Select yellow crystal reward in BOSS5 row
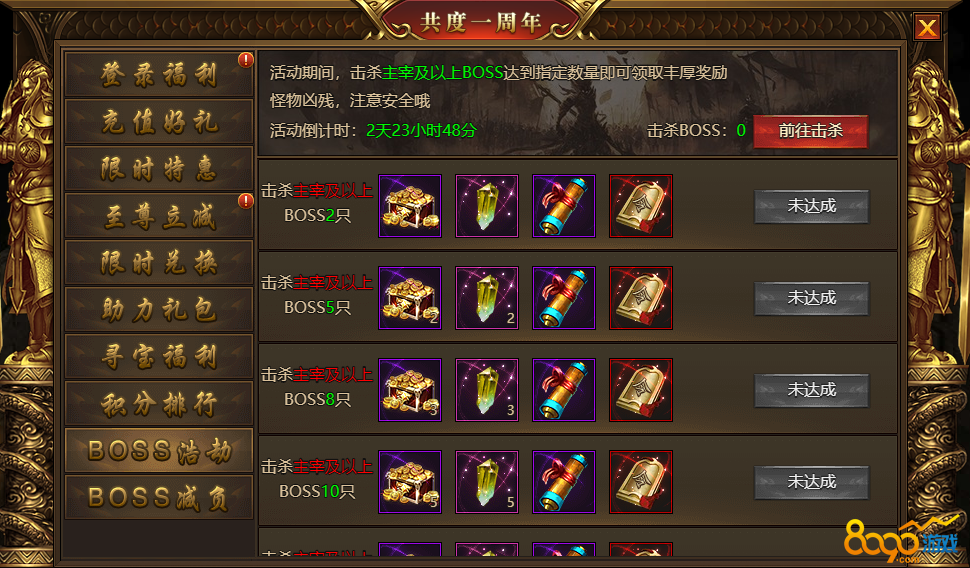Viewport: 970px width, 568px height. click(487, 298)
